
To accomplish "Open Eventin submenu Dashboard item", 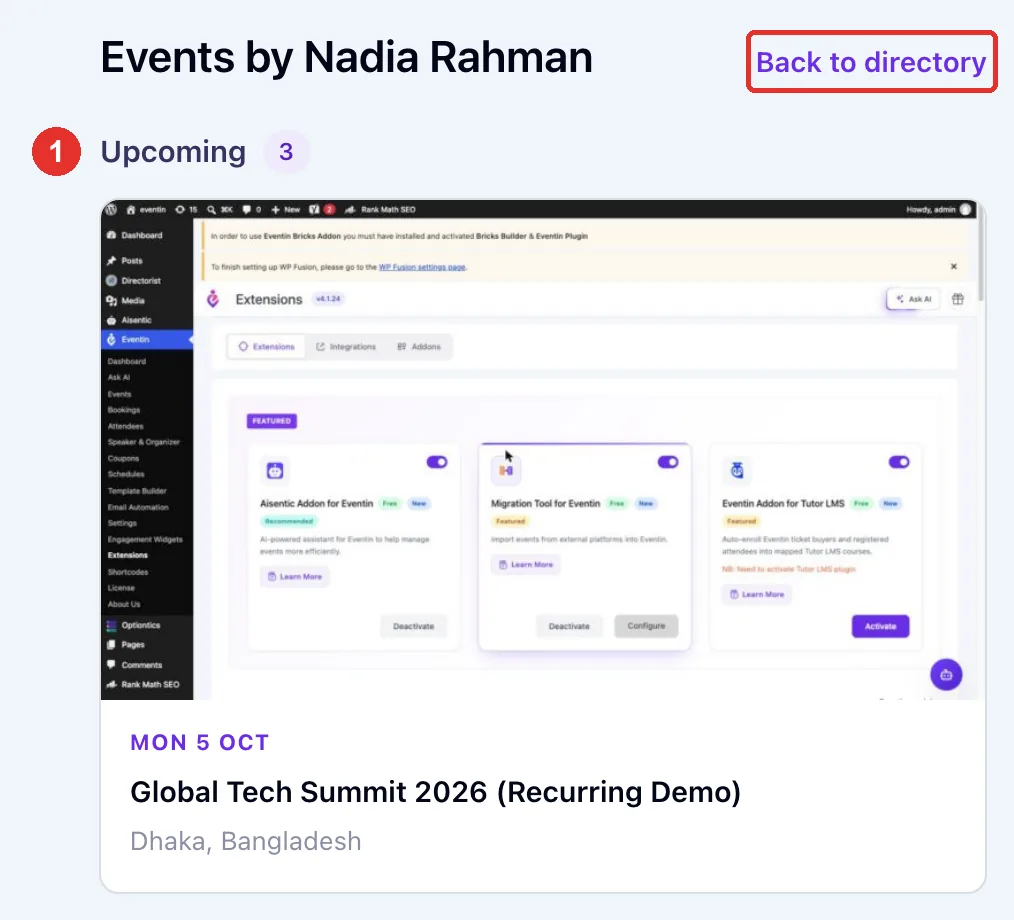I will click(127, 361).
